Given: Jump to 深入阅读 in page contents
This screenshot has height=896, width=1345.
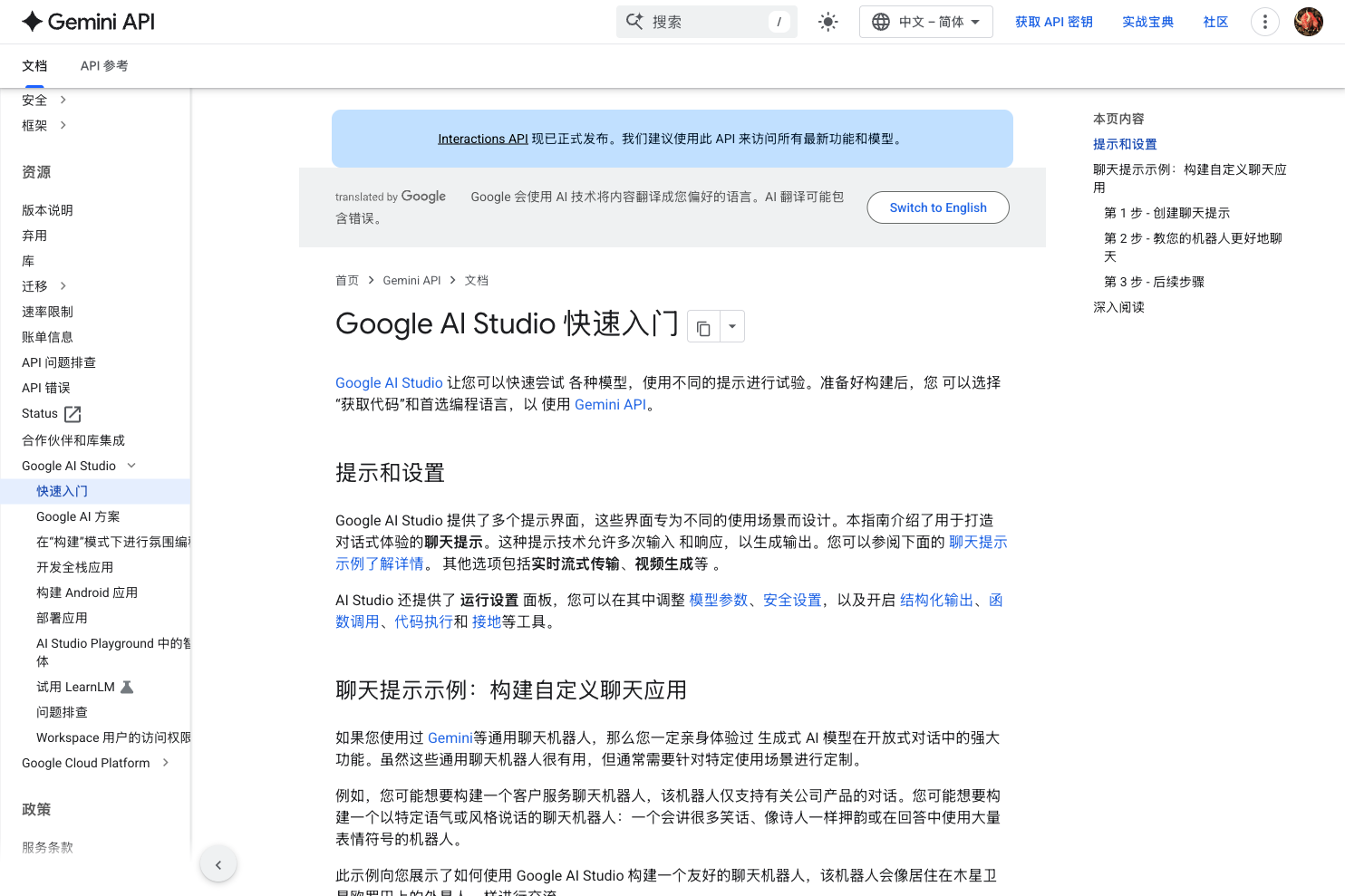Looking at the screenshot, I should pyautogui.click(x=1118, y=307).
